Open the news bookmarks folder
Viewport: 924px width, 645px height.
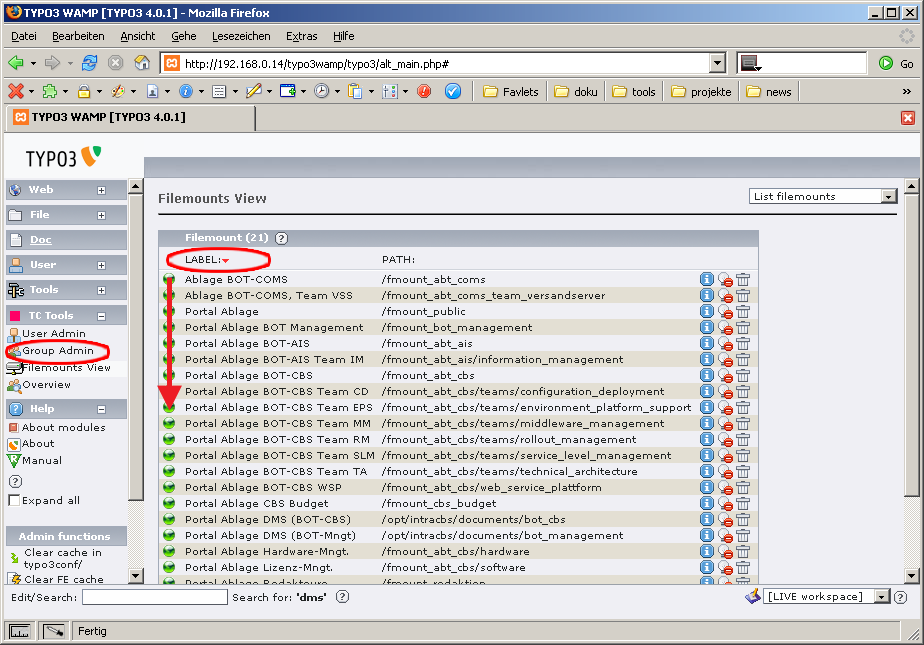point(768,92)
